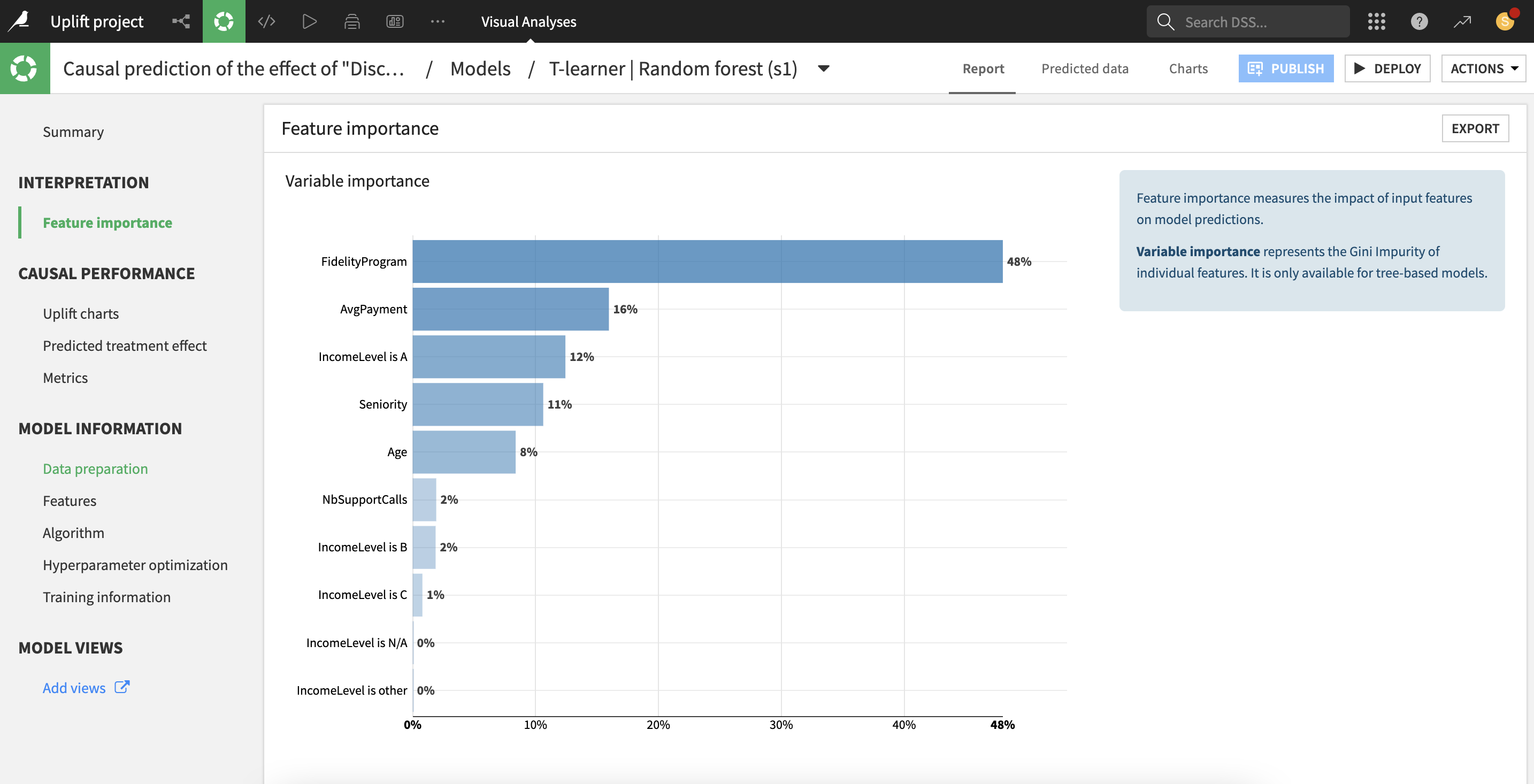The image size is (1534, 784).
Task: Click the IncomeLevel is C bar
Action: tap(417, 594)
